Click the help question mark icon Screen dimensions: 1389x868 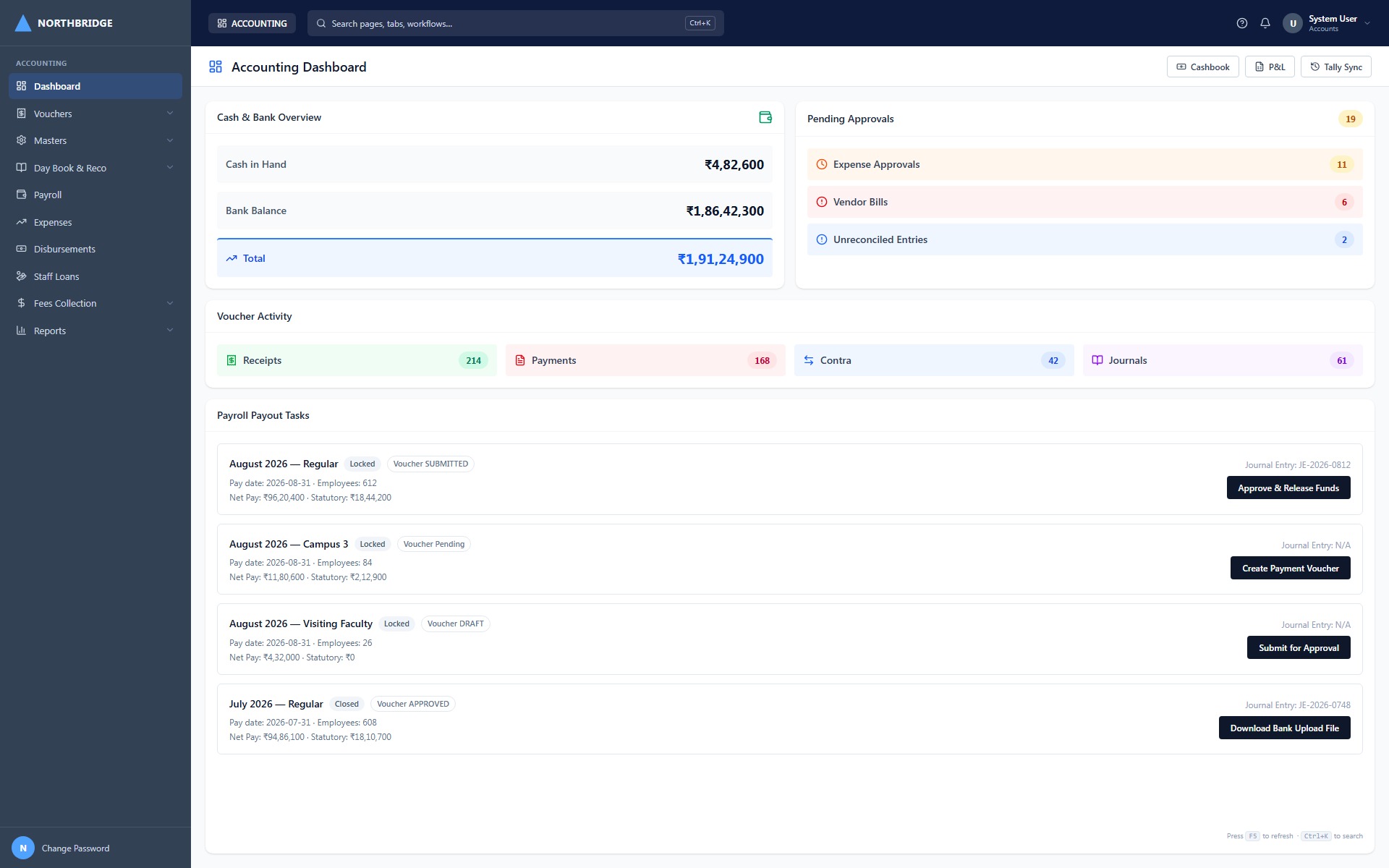[1242, 23]
